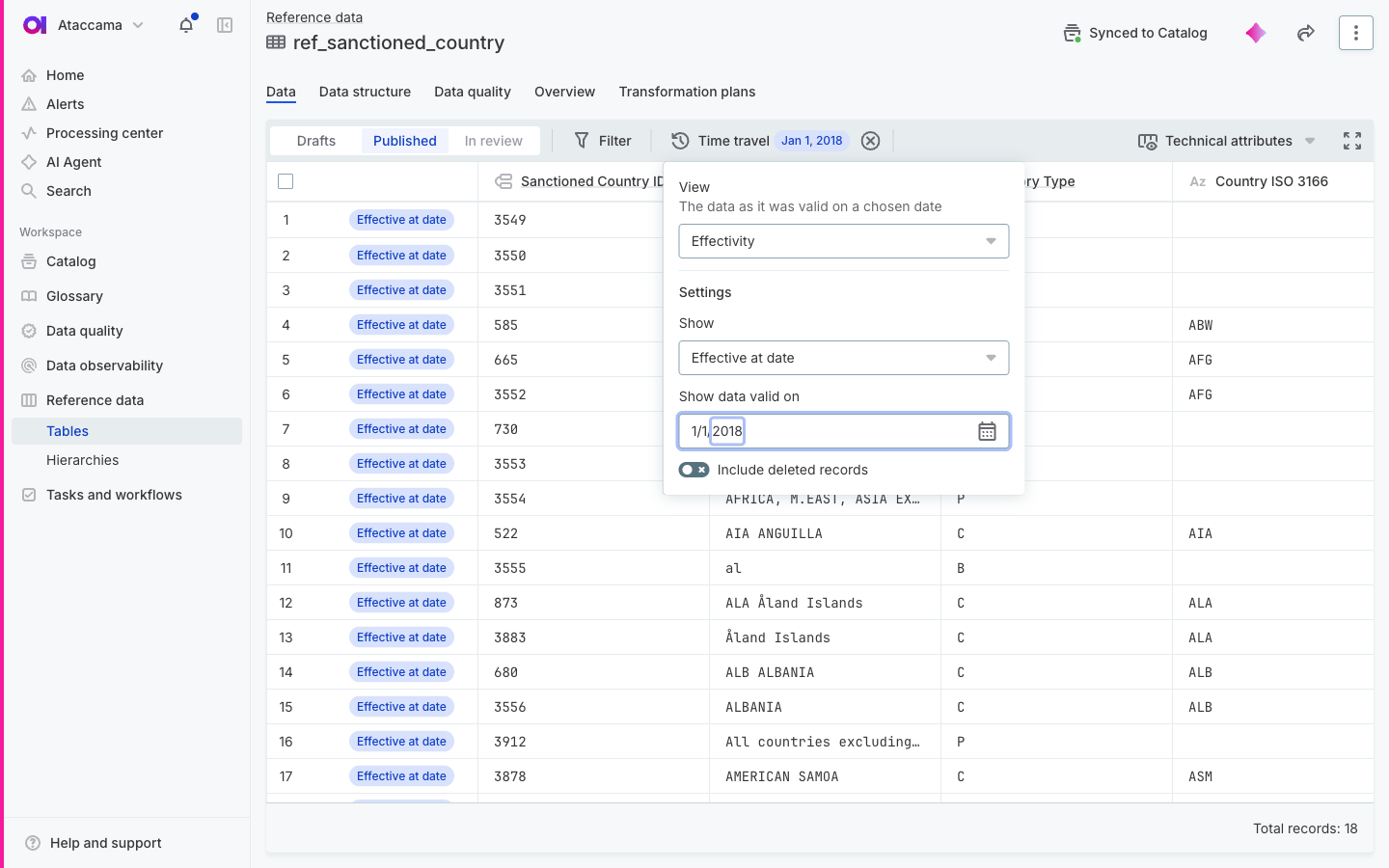This screenshot has width=1389, height=868.
Task: Click the Sanctioned Country ID column header
Action: click(592, 181)
